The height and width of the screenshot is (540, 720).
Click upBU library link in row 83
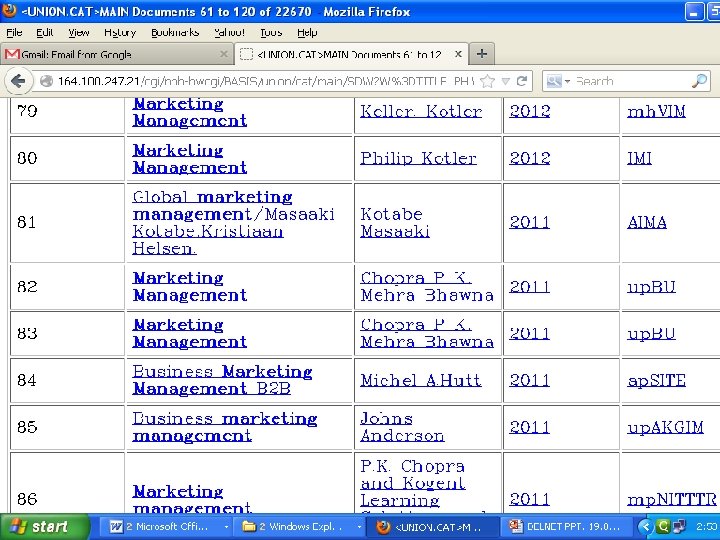[652, 334]
